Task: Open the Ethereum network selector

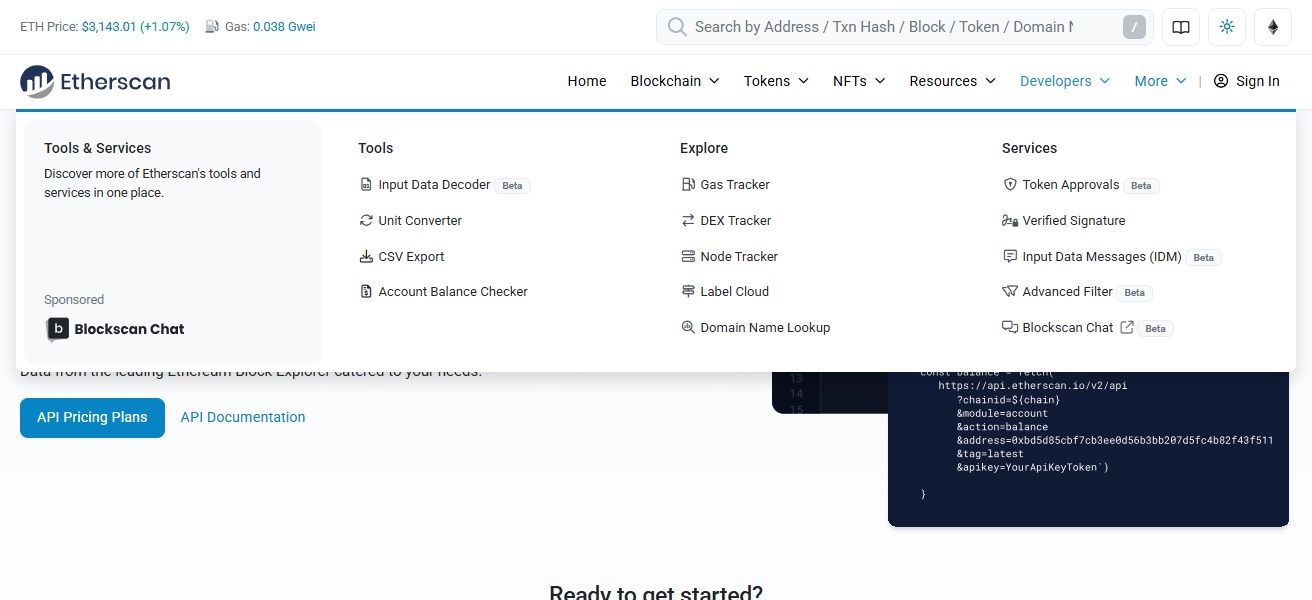Action: (x=1272, y=27)
